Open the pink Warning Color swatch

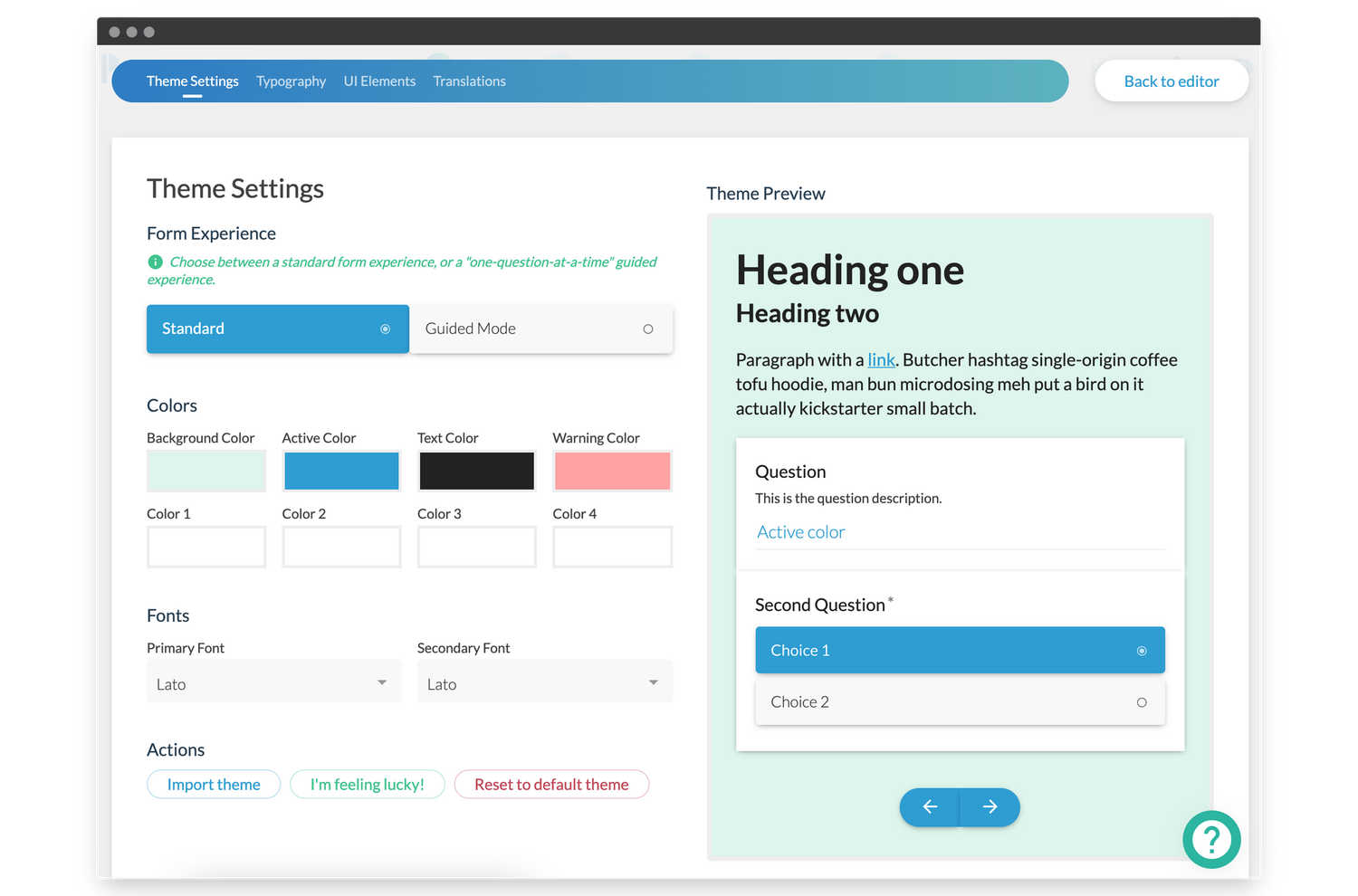[612, 471]
